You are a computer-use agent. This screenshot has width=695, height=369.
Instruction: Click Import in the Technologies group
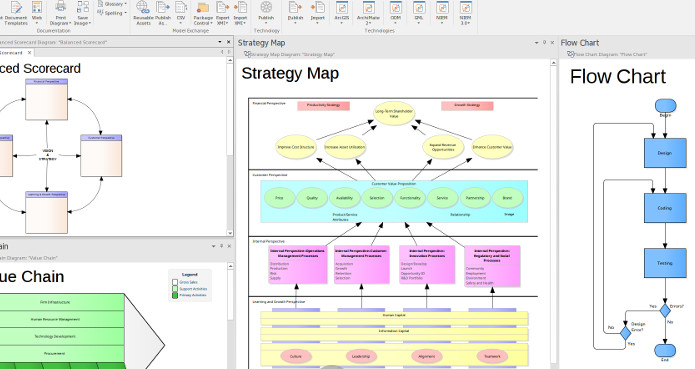coord(317,12)
